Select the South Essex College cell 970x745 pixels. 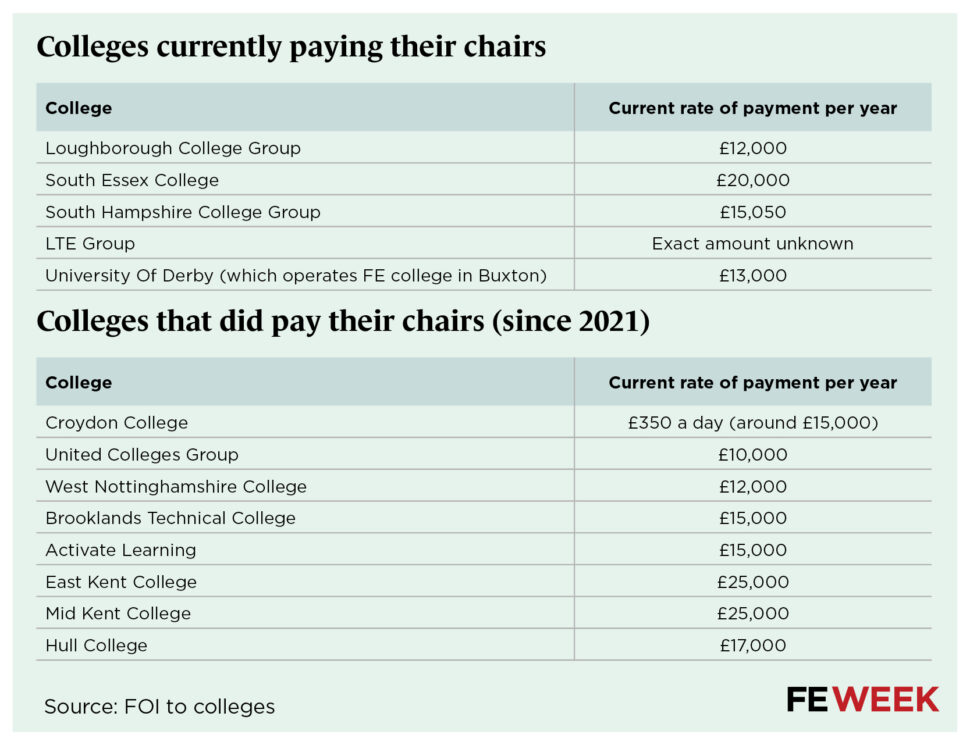[x=132, y=180]
